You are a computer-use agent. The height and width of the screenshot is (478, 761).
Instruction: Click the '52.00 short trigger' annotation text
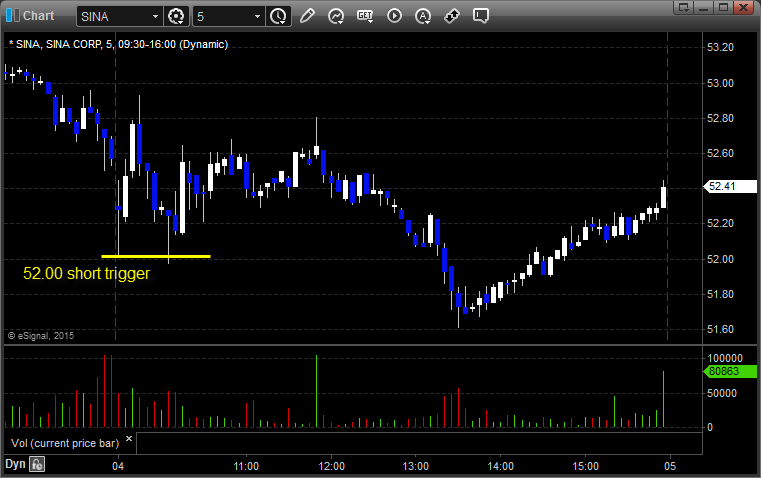pos(87,274)
